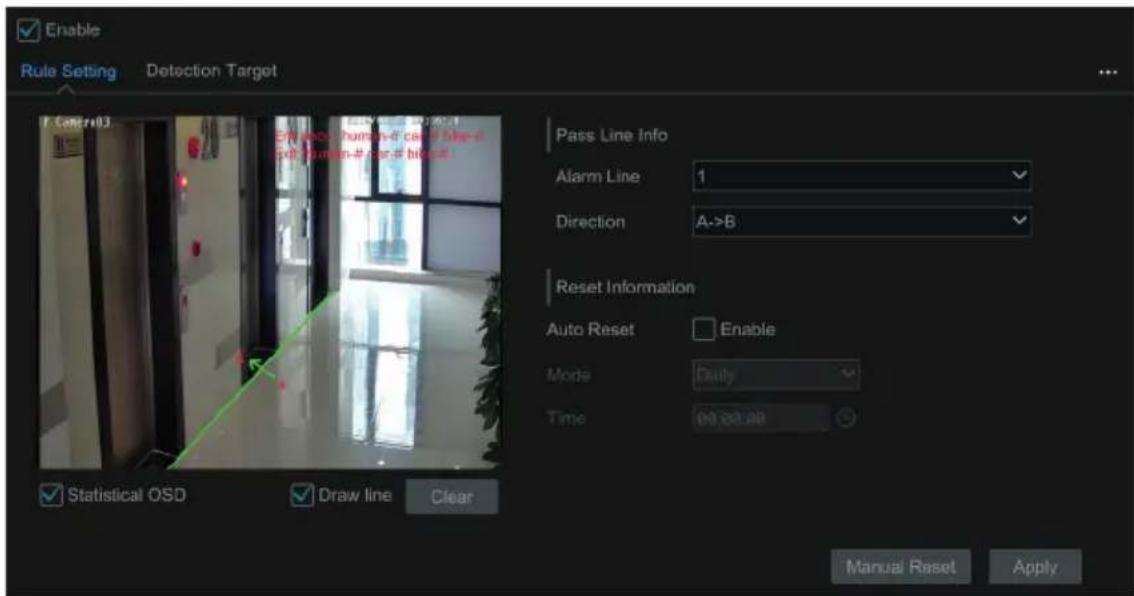
Task: Uncheck the top Enable checkbox
Action: click(x=28, y=30)
